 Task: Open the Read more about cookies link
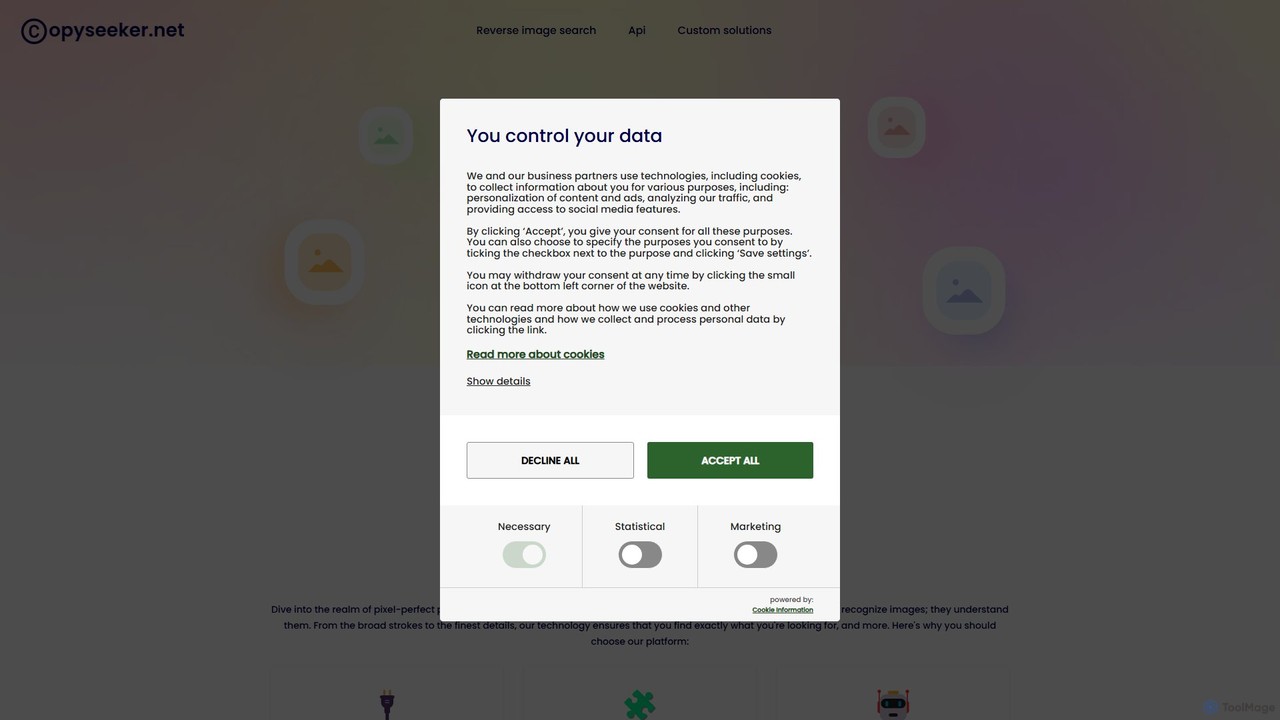point(535,354)
